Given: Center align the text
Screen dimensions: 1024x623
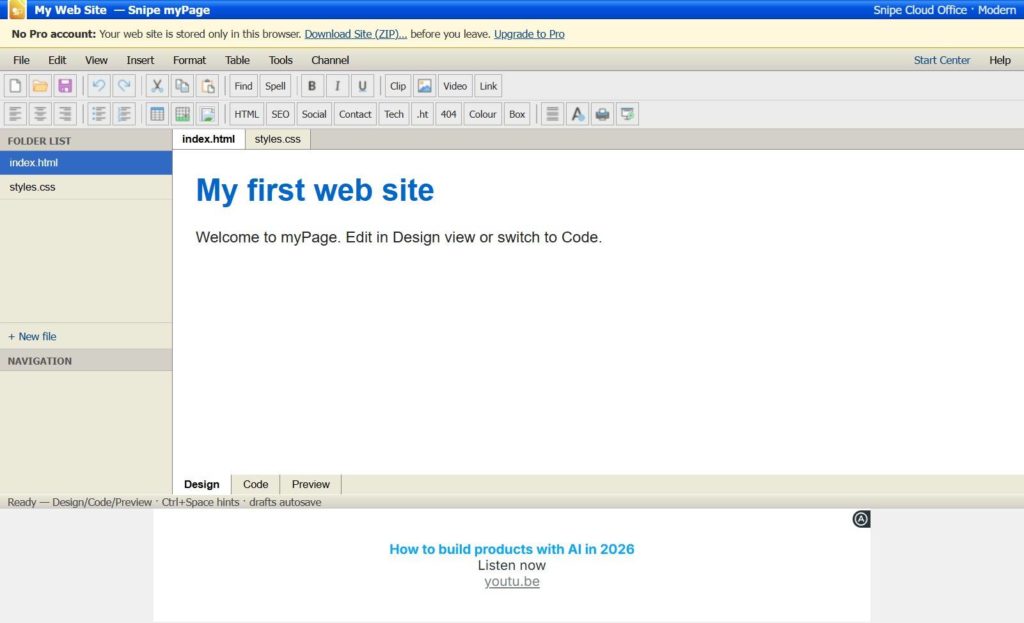Looking at the screenshot, I should pyautogui.click(x=40, y=114).
